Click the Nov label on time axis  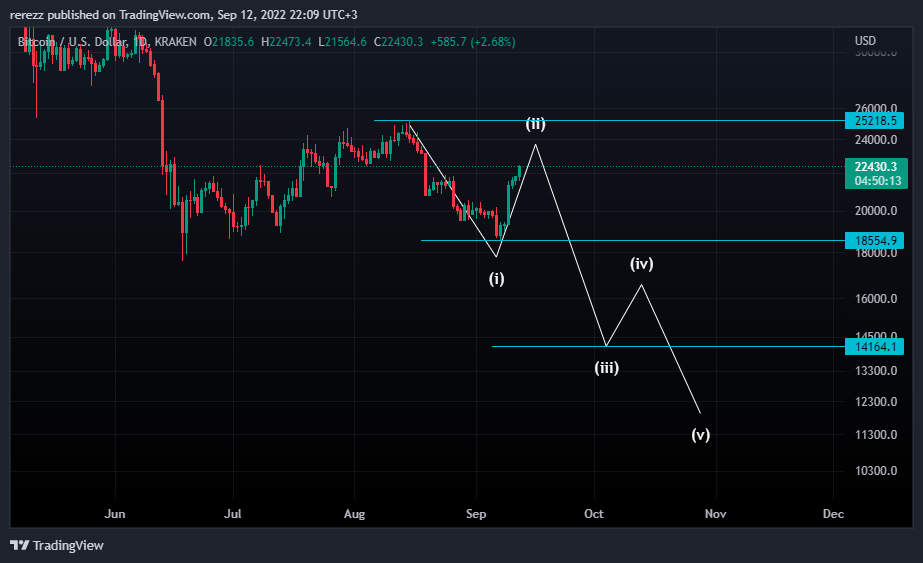click(x=716, y=514)
